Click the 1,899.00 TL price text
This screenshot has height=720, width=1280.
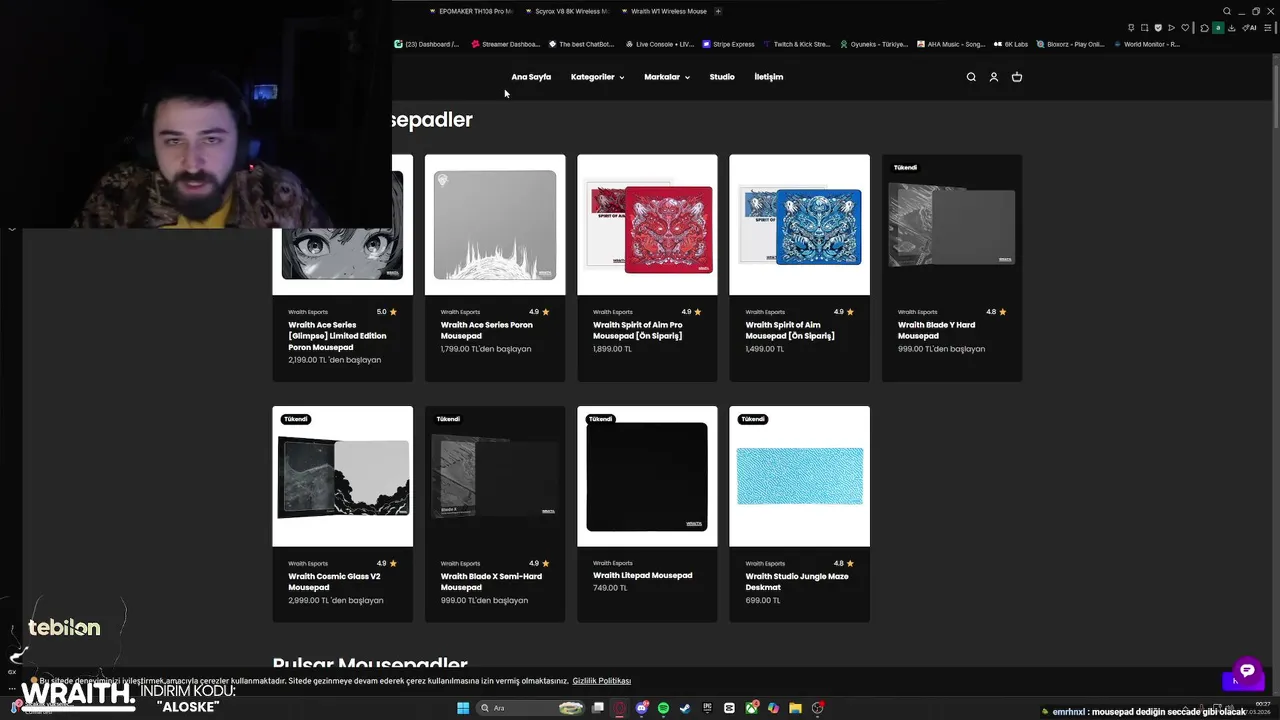tap(613, 349)
